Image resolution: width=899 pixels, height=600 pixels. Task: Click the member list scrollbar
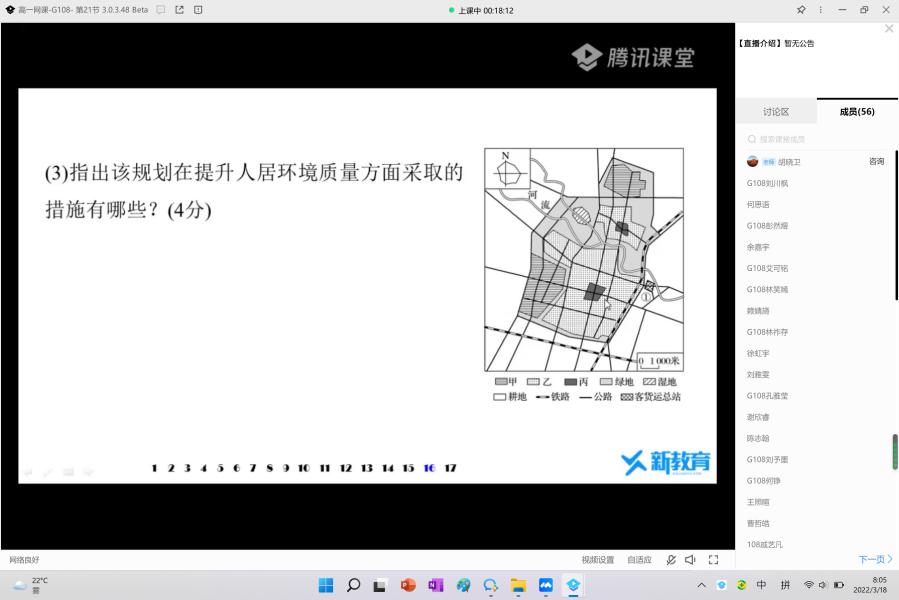pos(895,450)
